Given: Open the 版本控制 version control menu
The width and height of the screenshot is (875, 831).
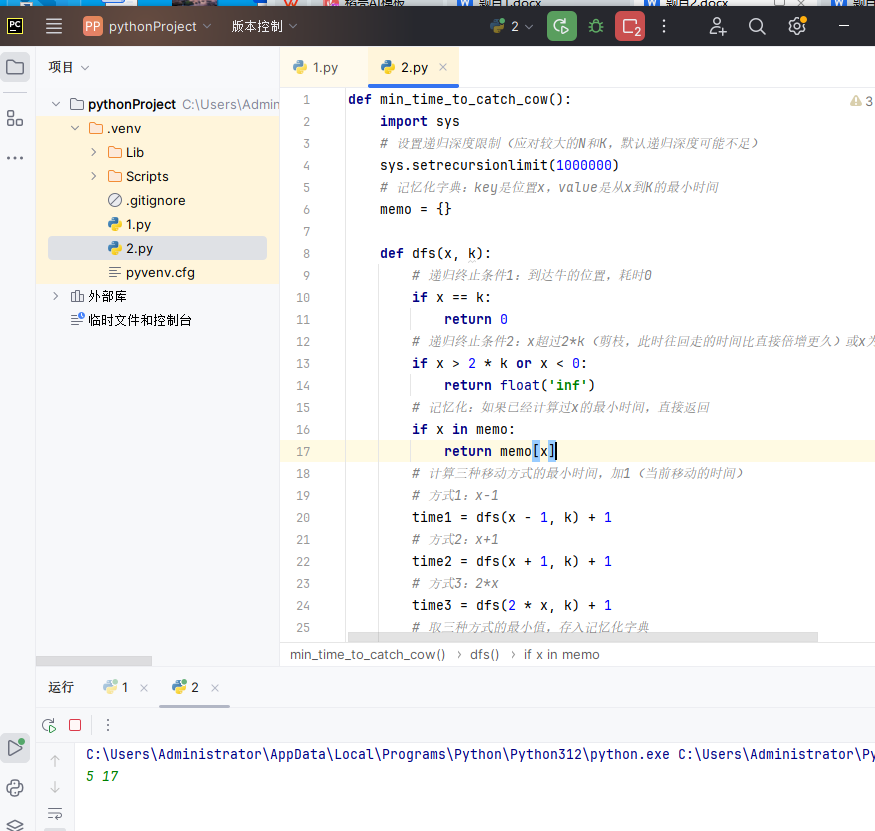Looking at the screenshot, I should click(264, 26).
